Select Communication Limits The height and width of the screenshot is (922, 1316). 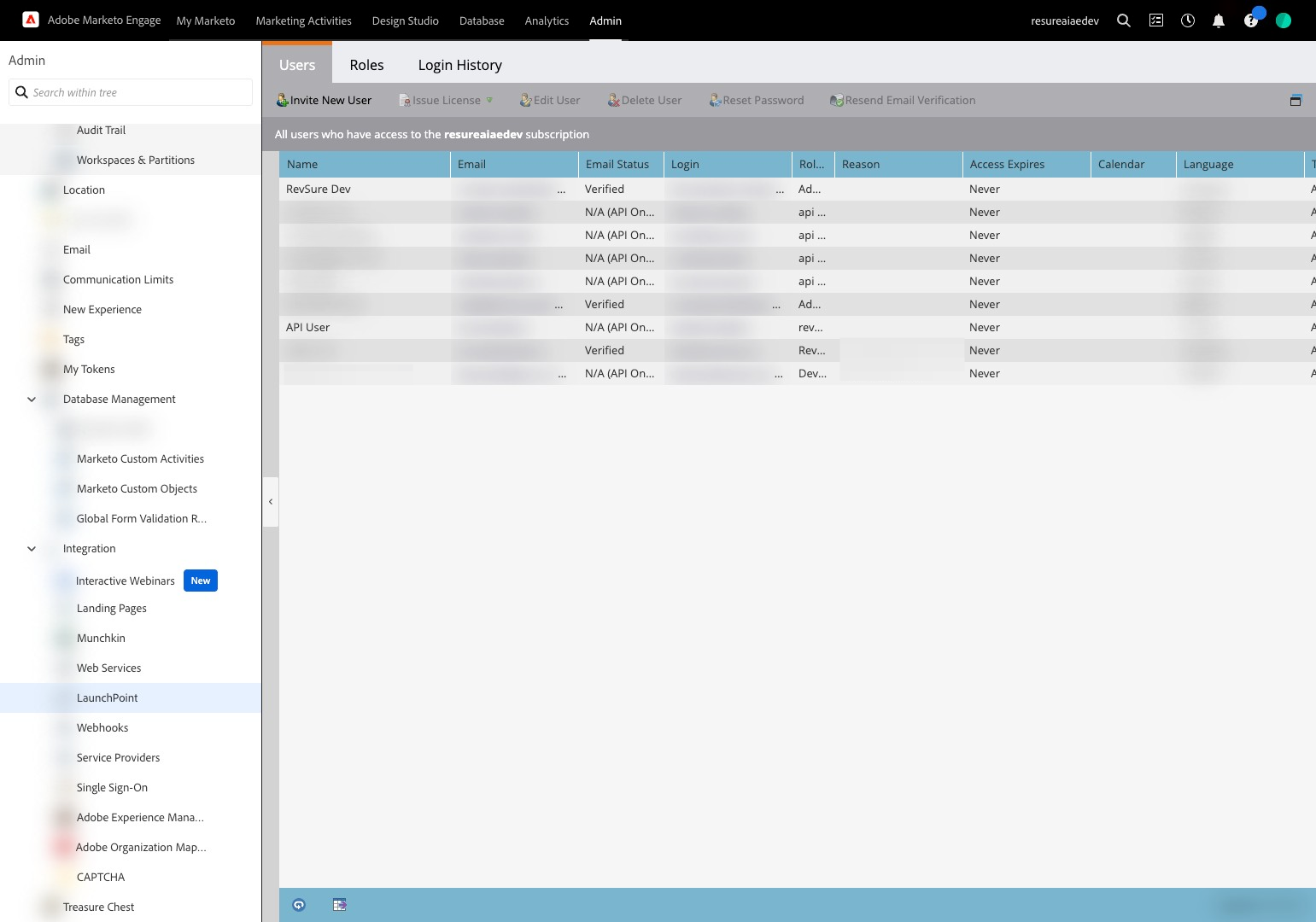118,279
